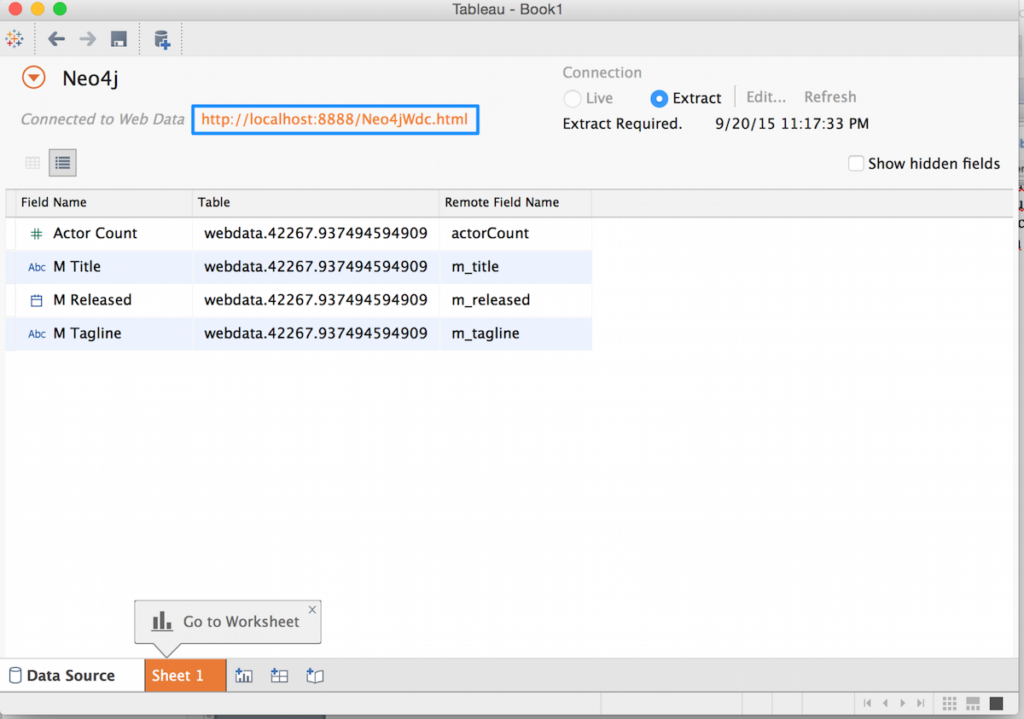Click the Refresh link under Connection

point(830,97)
